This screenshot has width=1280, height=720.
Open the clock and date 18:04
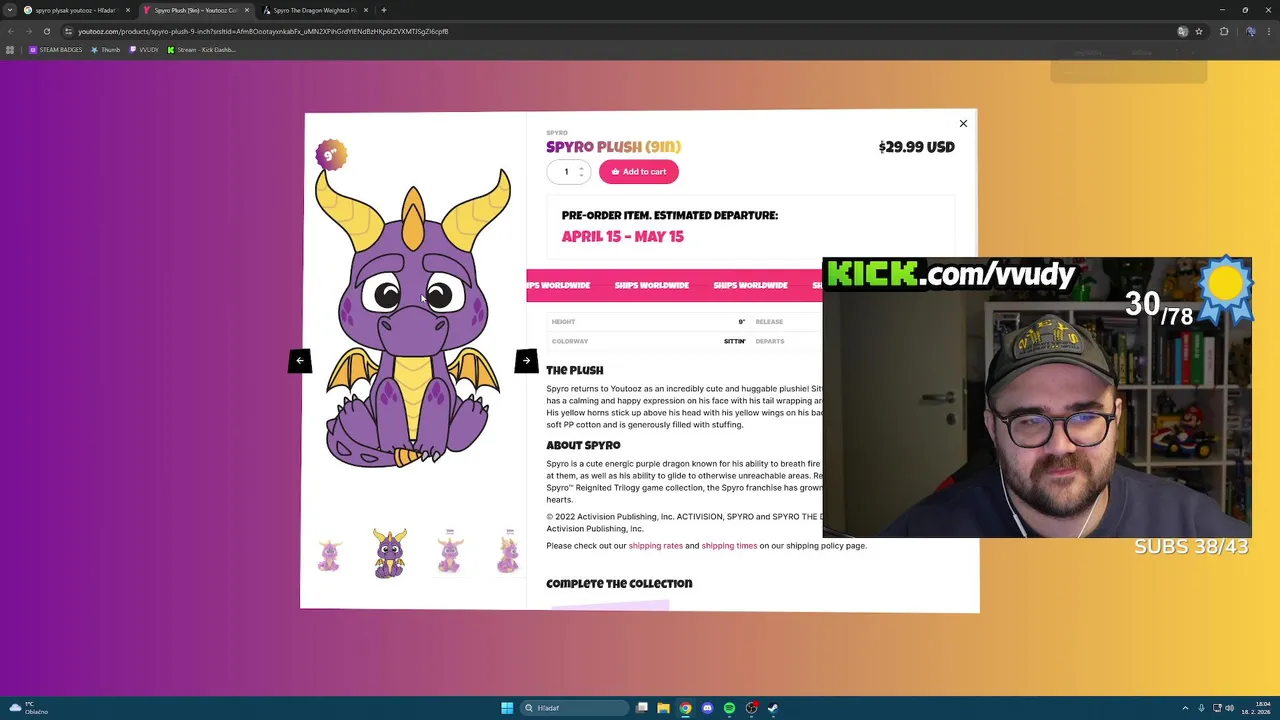pyautogui.click(x=1256, y=708)
